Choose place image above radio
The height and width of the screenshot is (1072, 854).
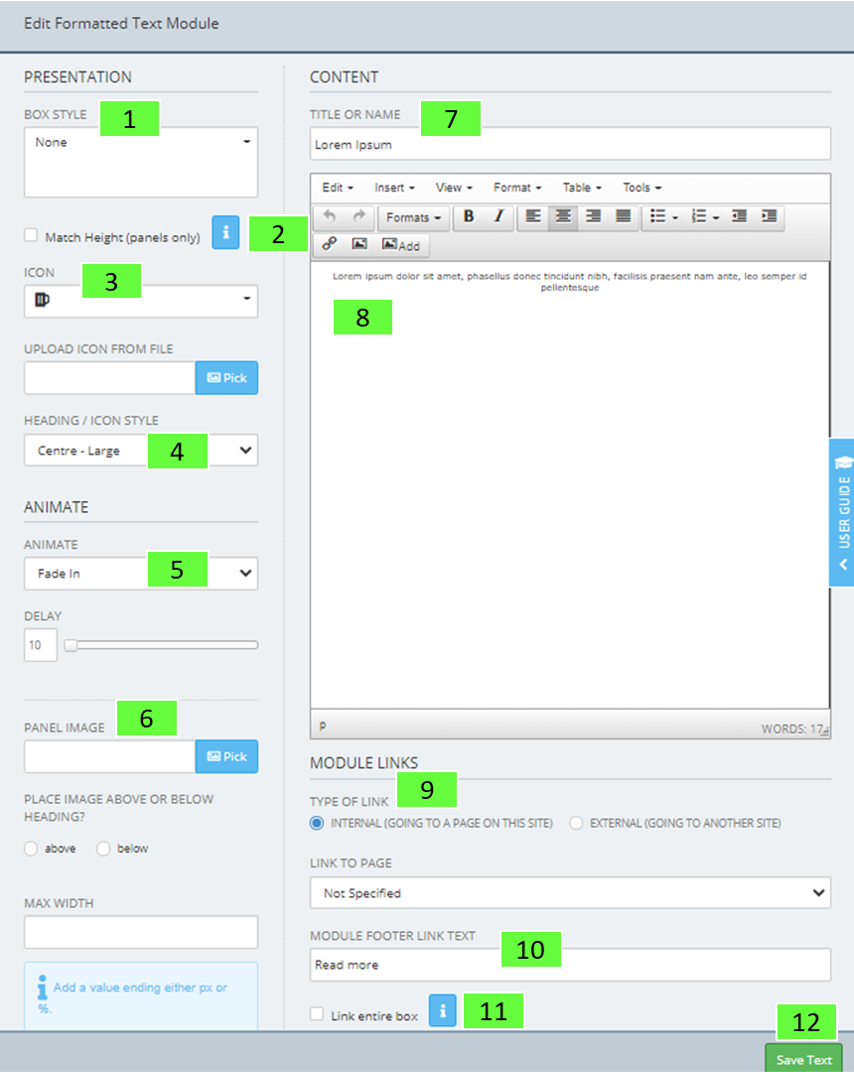[x=31, y=848]
